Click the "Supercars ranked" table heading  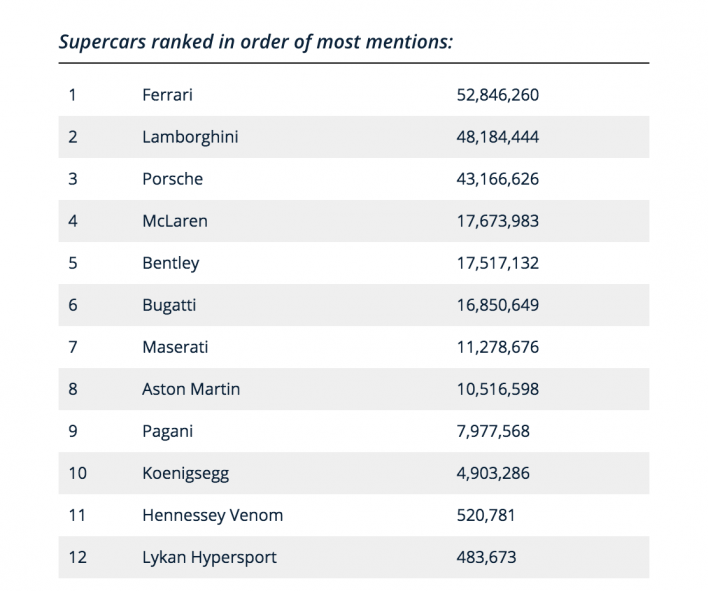(256, 42)
